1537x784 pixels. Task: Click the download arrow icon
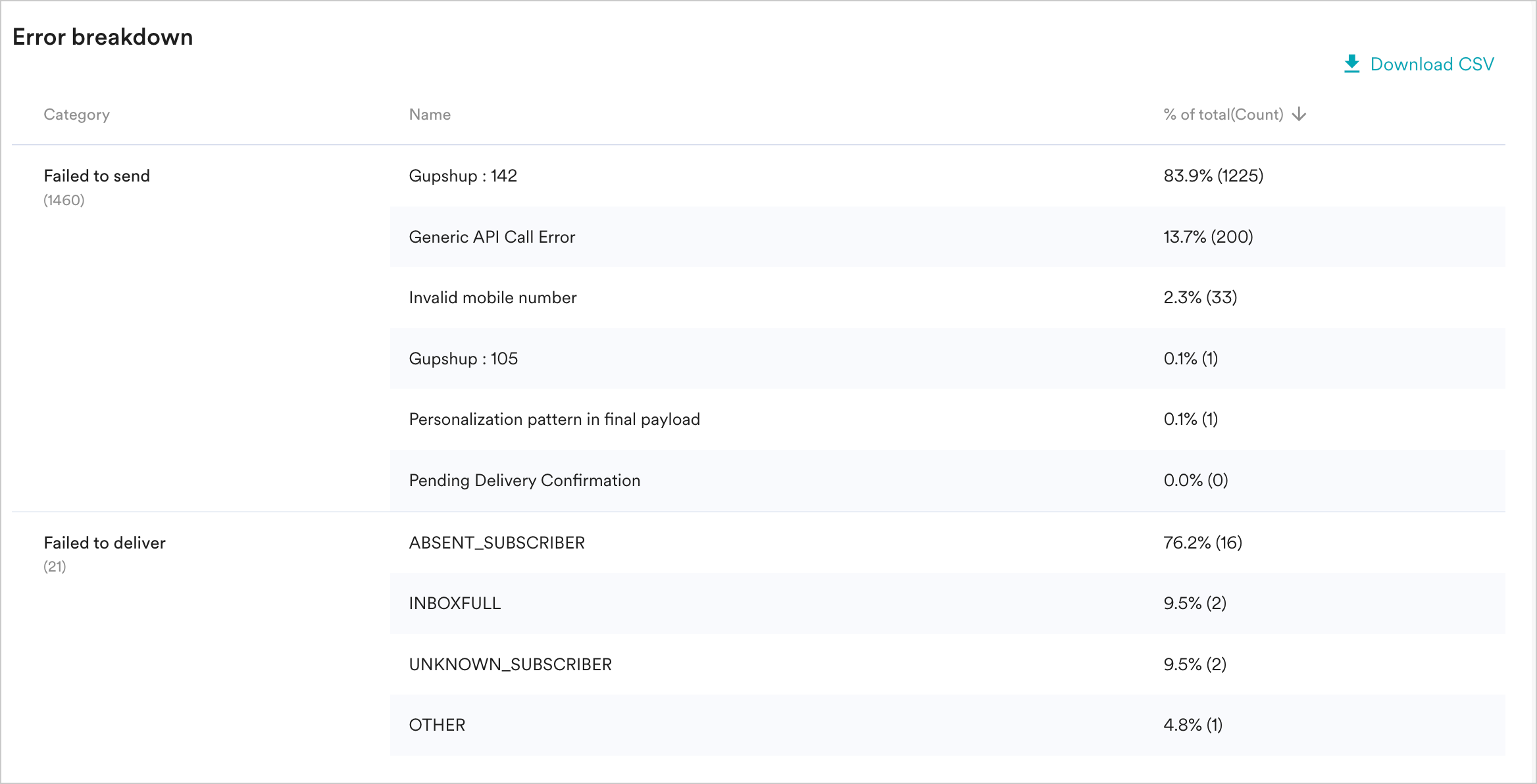point(1351,64)
